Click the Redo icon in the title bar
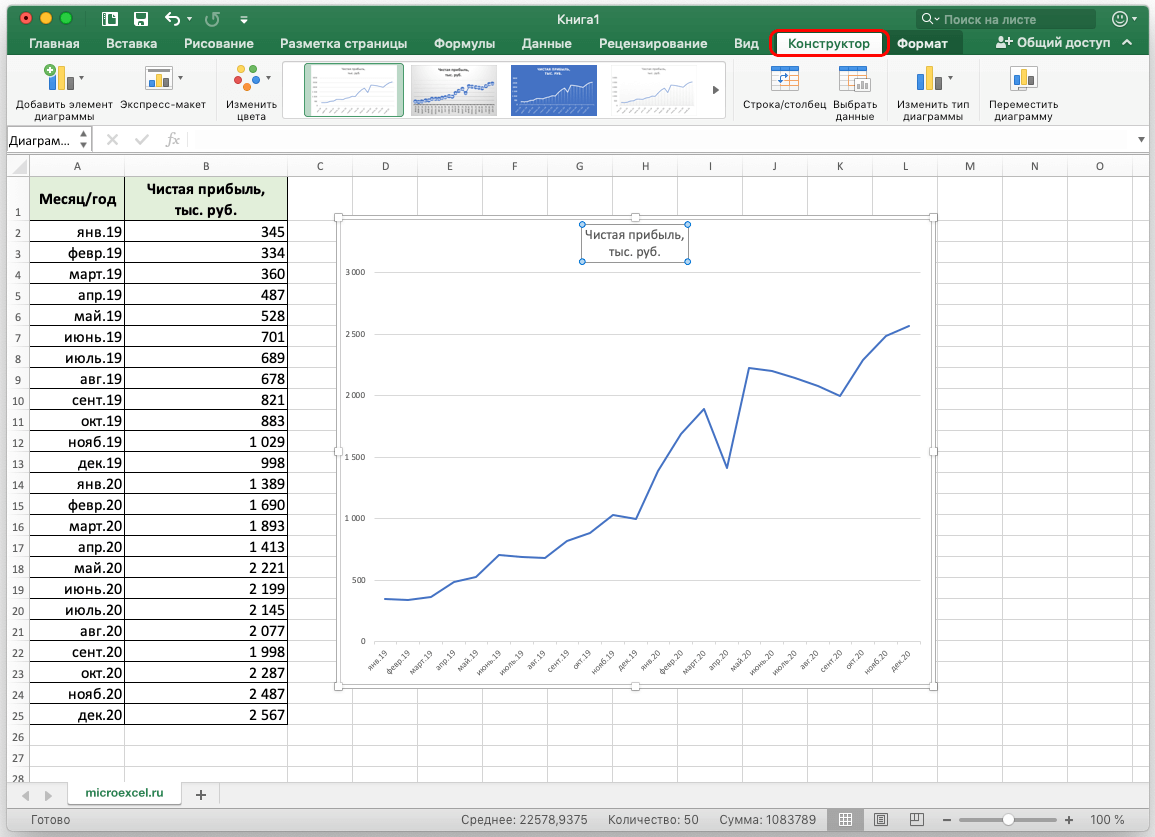1155x837 pixels. click(212, 19)
